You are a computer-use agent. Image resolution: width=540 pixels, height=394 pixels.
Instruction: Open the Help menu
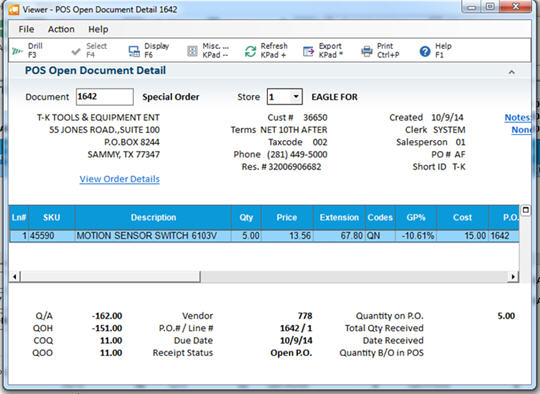[x=98, y=29]
